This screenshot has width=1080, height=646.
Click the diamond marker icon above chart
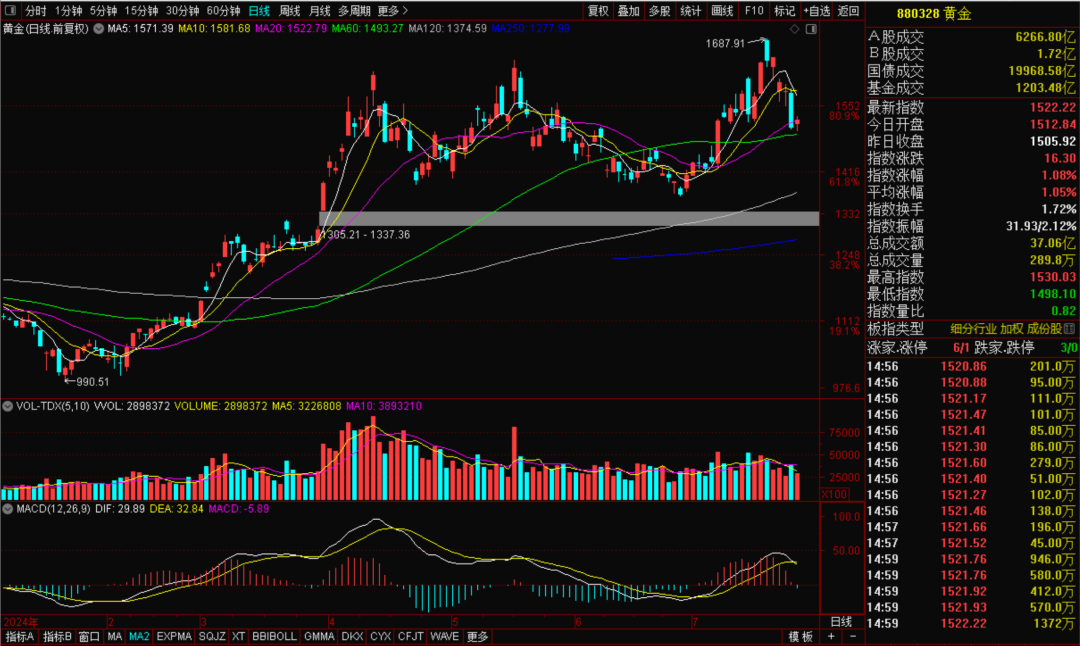tap(794, 31)
